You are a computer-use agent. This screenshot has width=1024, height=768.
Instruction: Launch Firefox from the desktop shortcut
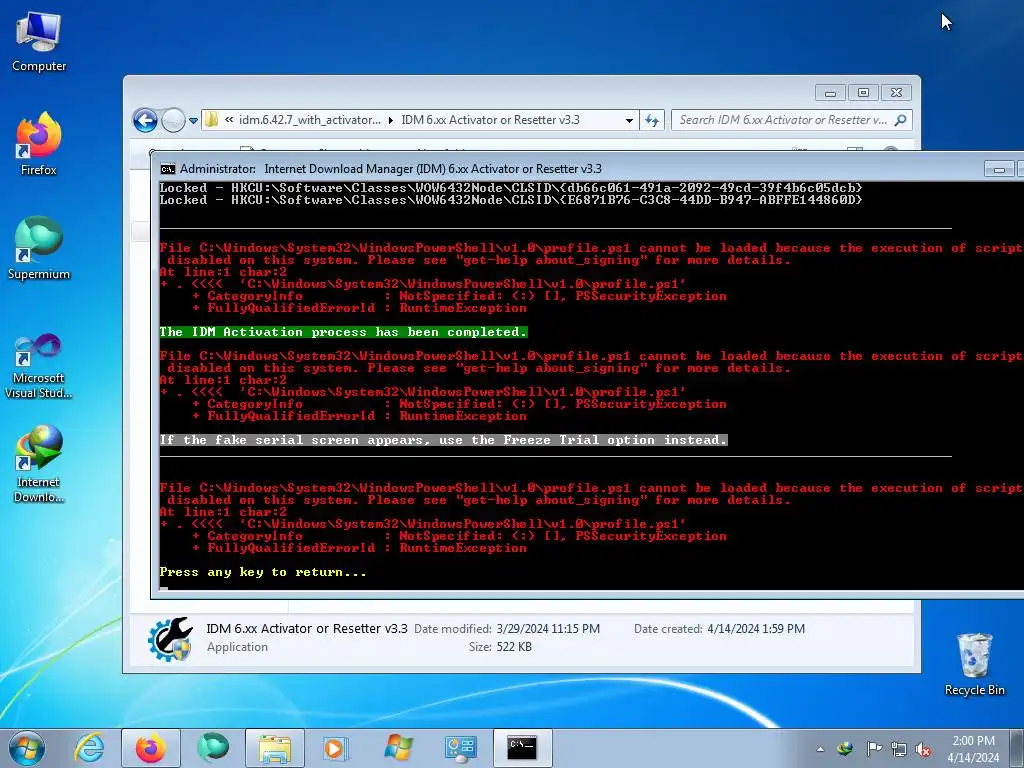tap(39, 143)
